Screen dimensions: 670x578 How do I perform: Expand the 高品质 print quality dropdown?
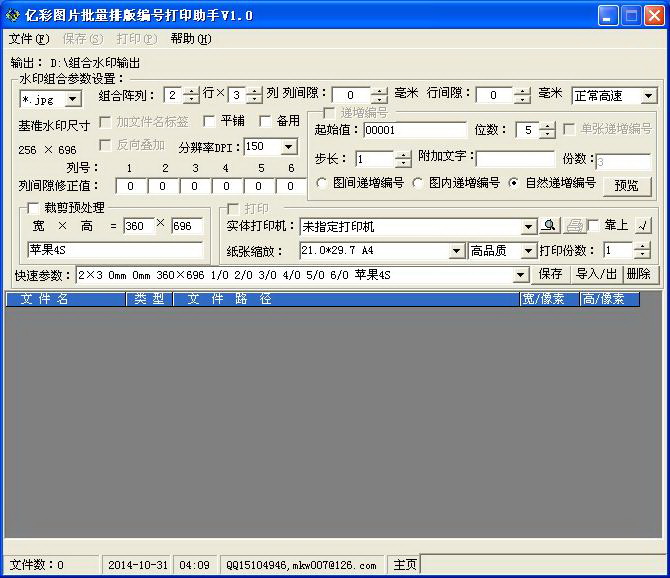[x=528, y=251]
